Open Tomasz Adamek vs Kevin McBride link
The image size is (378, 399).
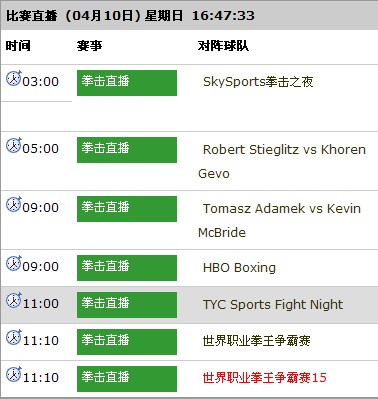(279, 220)
